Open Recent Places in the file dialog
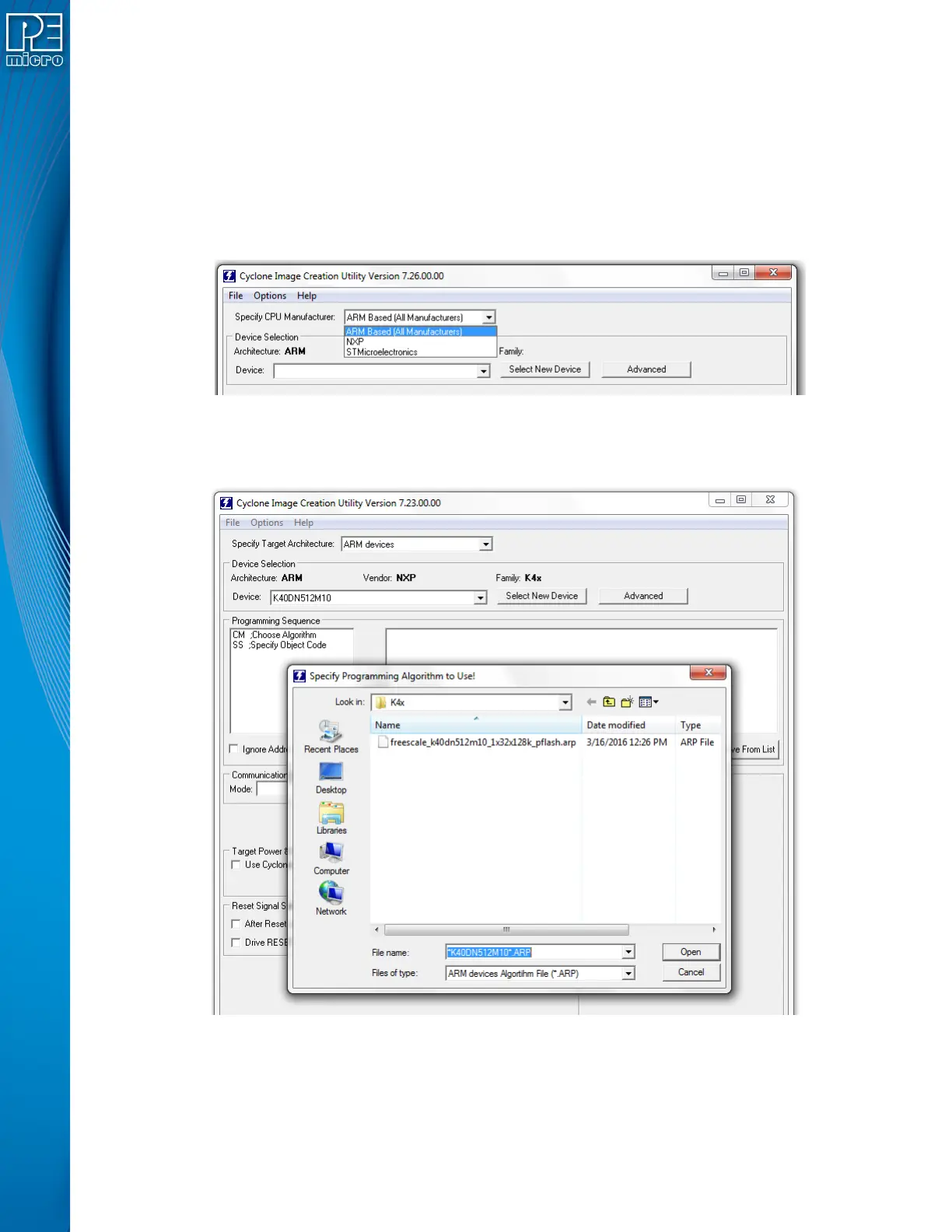The width and height of the screenshot is (952, 1232). click(x=331, y=736)
